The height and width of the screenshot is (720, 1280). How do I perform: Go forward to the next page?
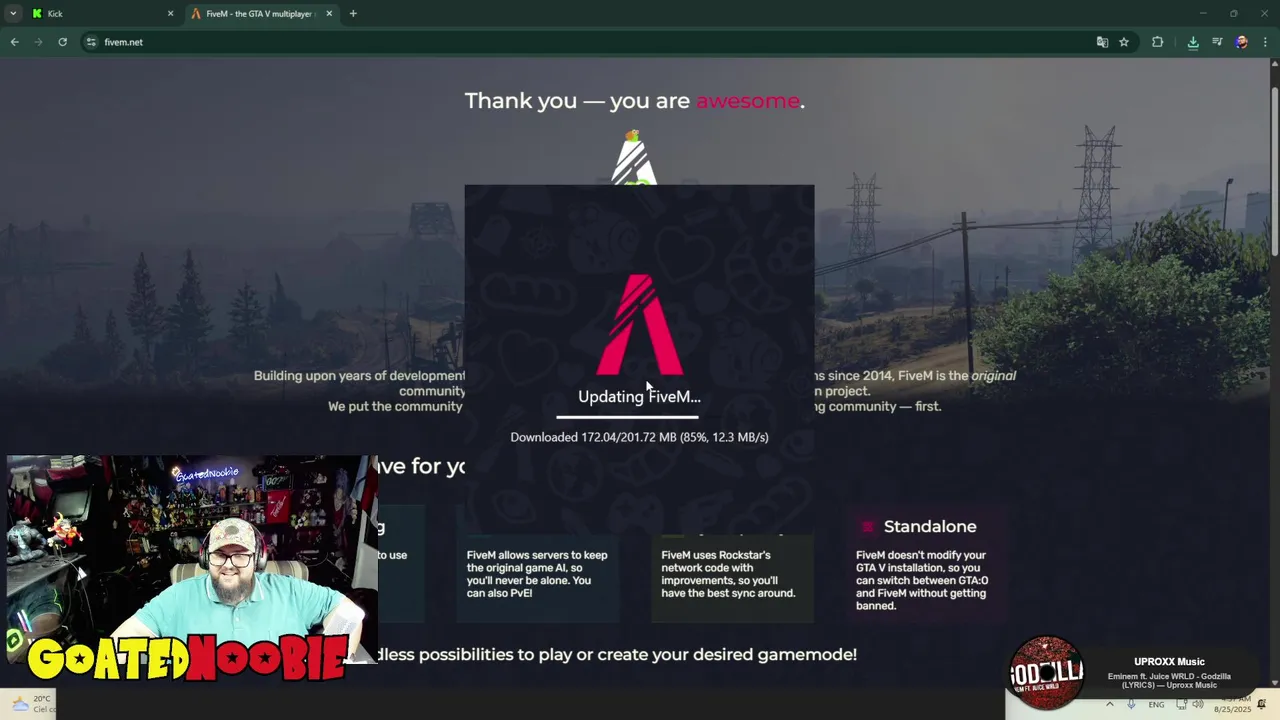pyautogui.click(x=38, y=42)
